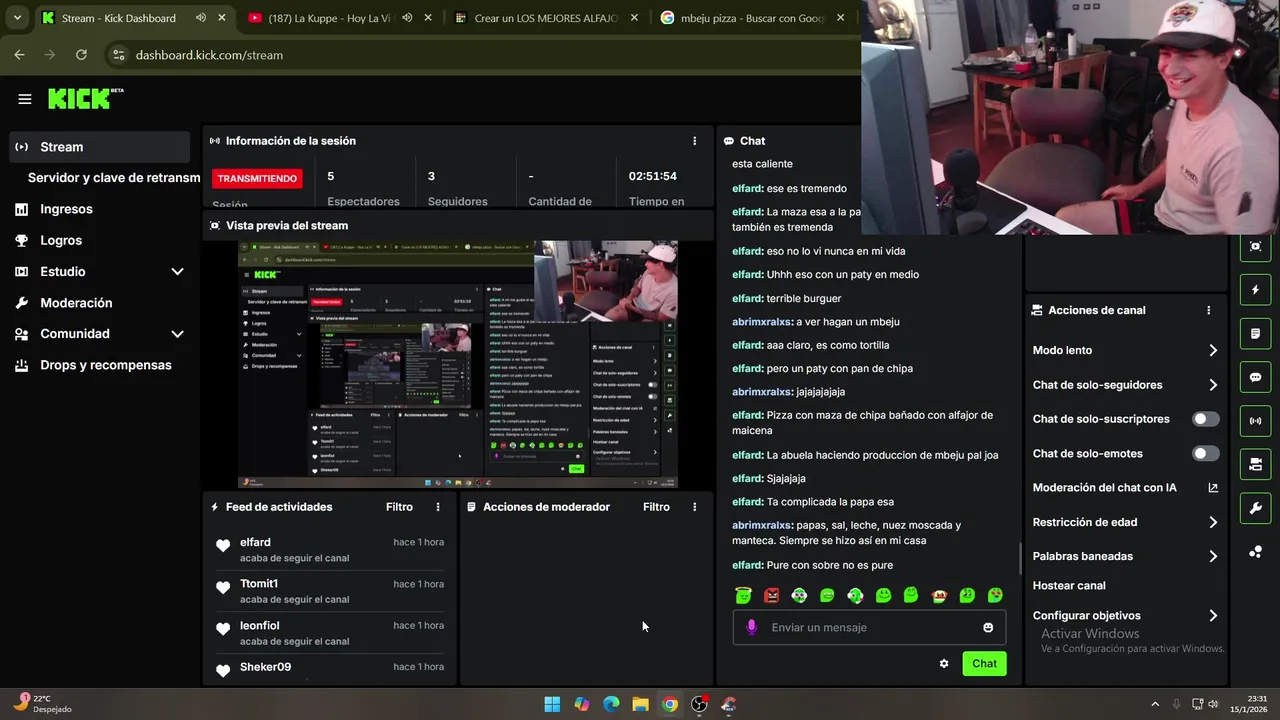Open the moderator actions three-dot menu
The image size is (1280, 720).
tap(695, 507)
